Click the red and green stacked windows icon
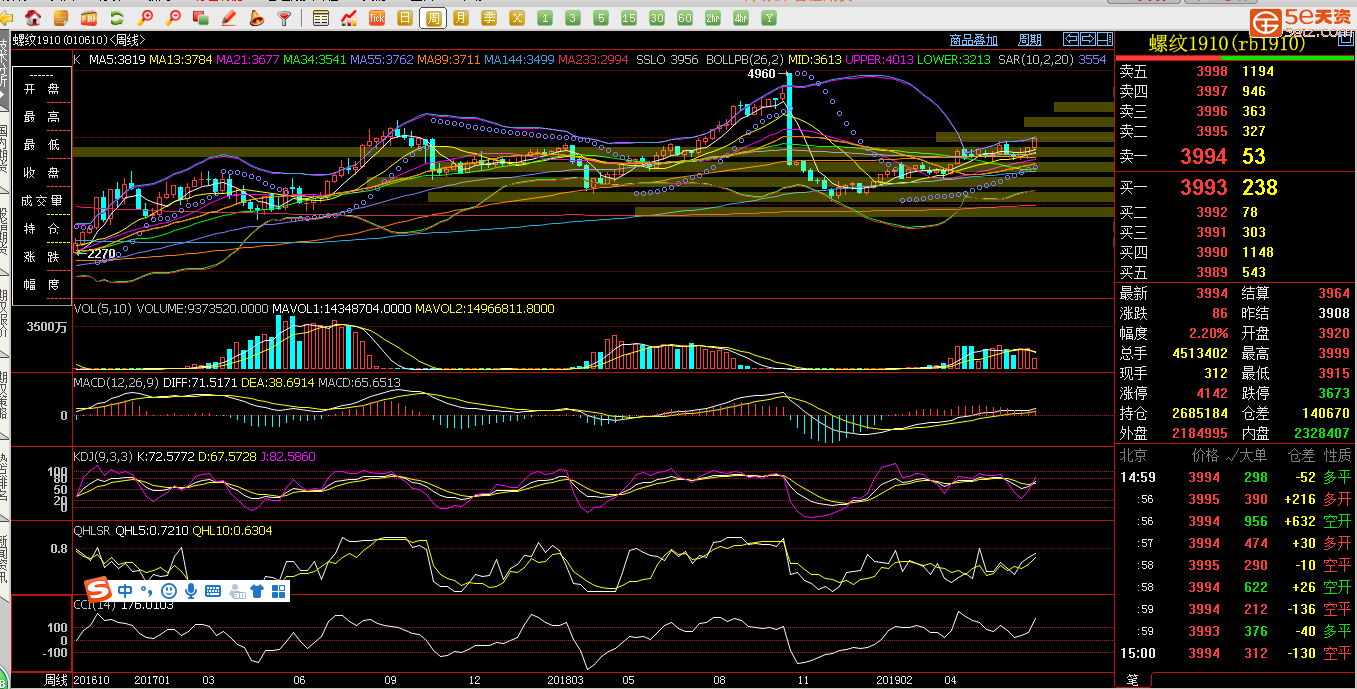The width and height of the screenshot is (1357, 689). (202, 18)
